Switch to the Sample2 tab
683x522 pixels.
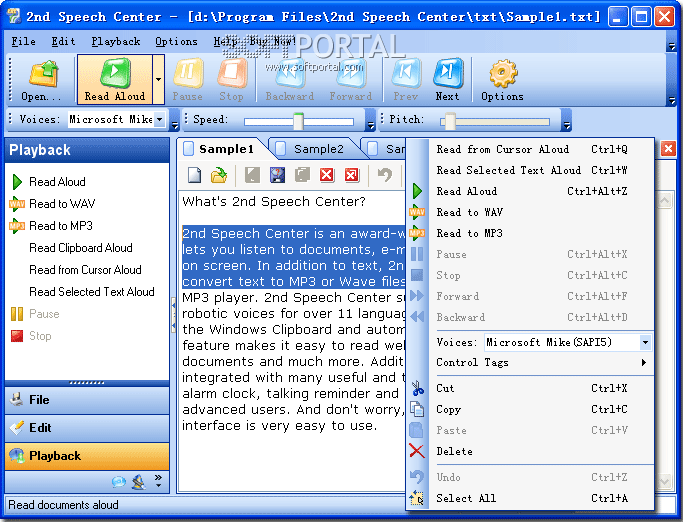click(318, 149)
